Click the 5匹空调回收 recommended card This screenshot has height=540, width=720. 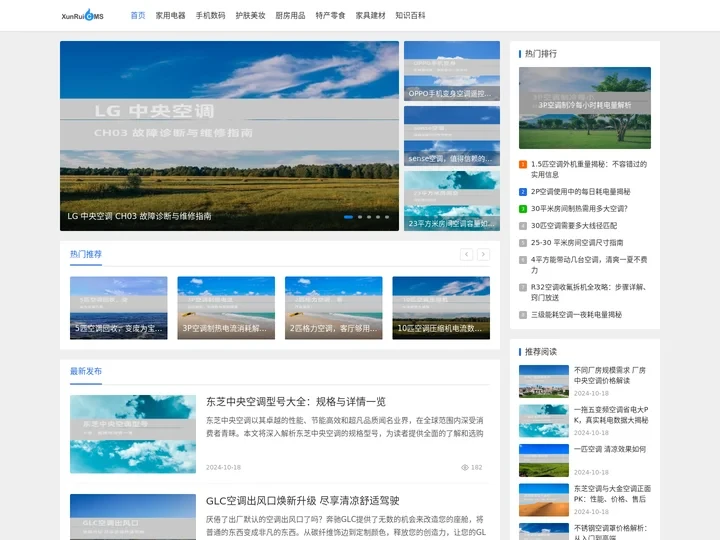click(x=118, y=308)
